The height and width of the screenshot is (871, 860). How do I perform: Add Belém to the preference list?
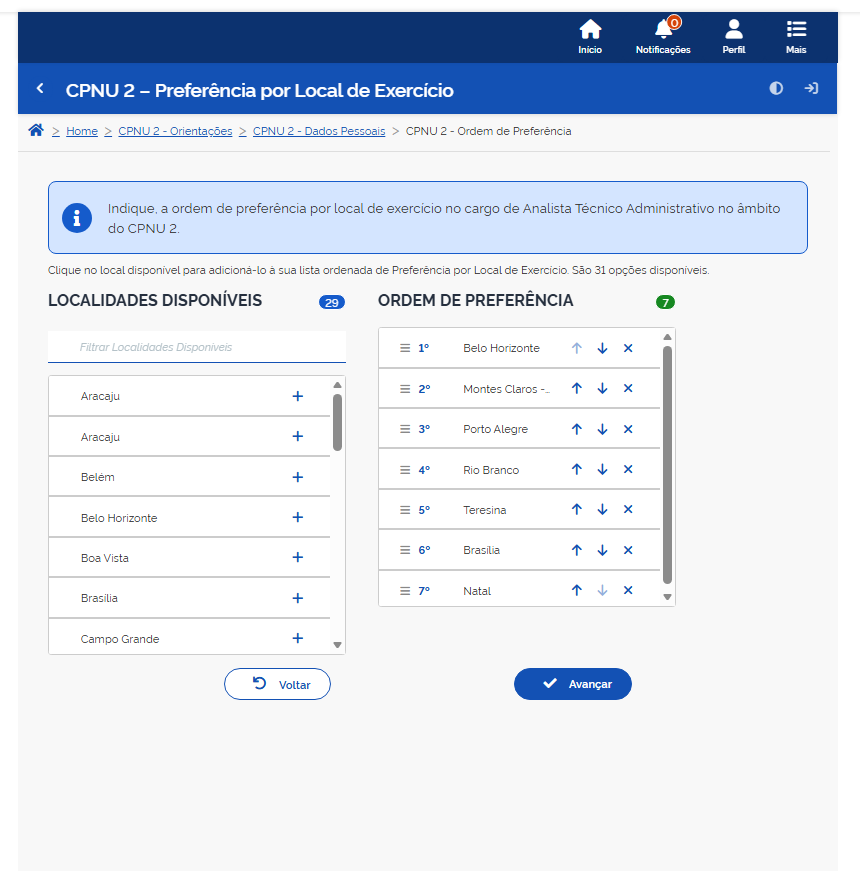[297, 477]
